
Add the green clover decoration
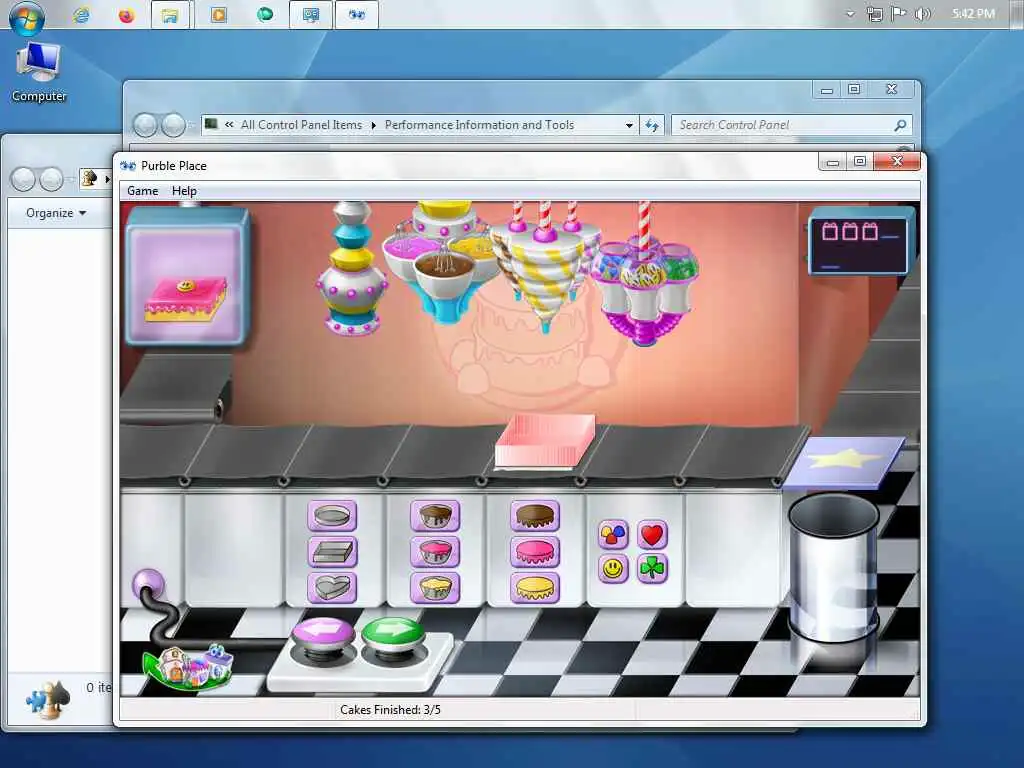pos(652,569)
